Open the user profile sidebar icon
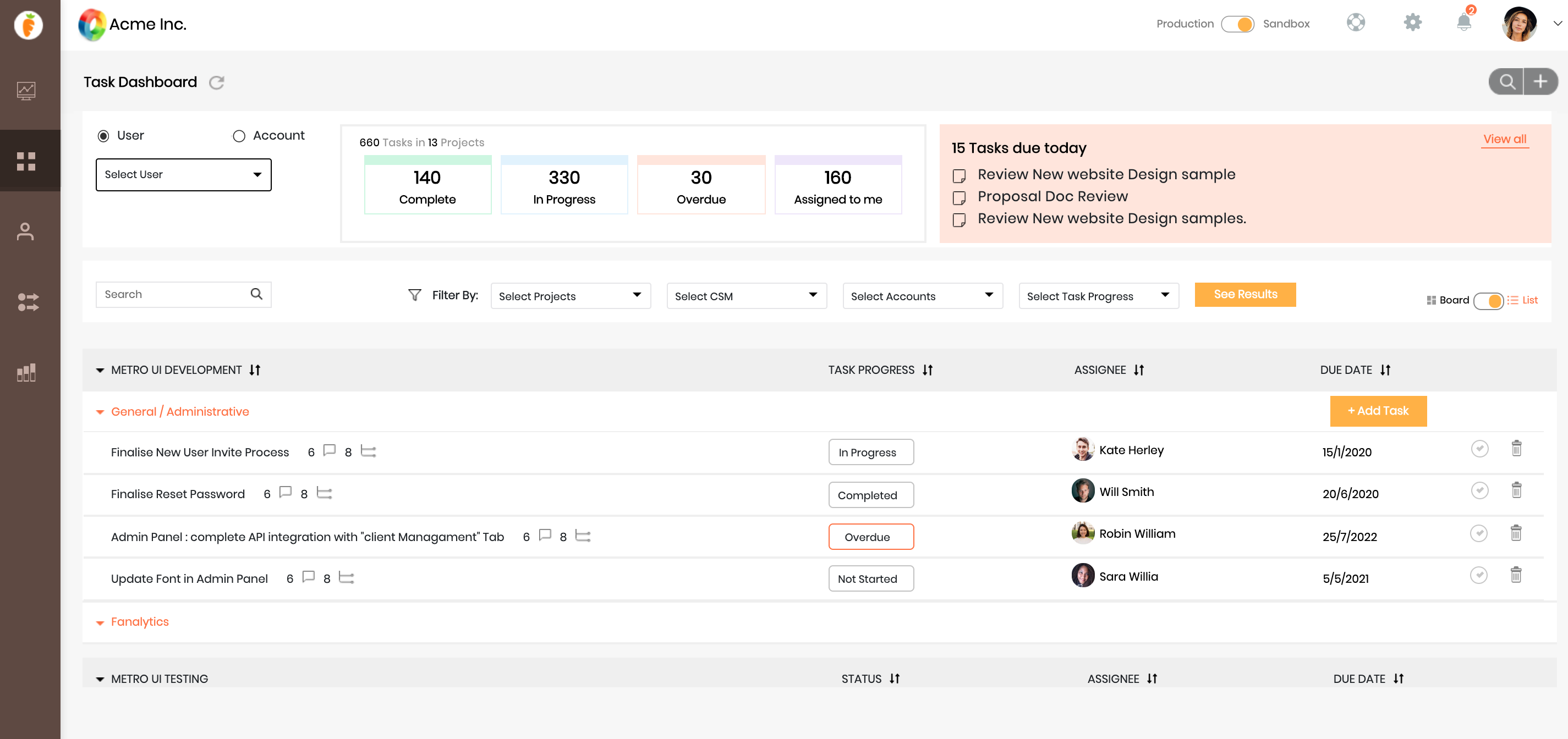The width and height of the screenshot is (1568, 739). click(x=25, y=231)
